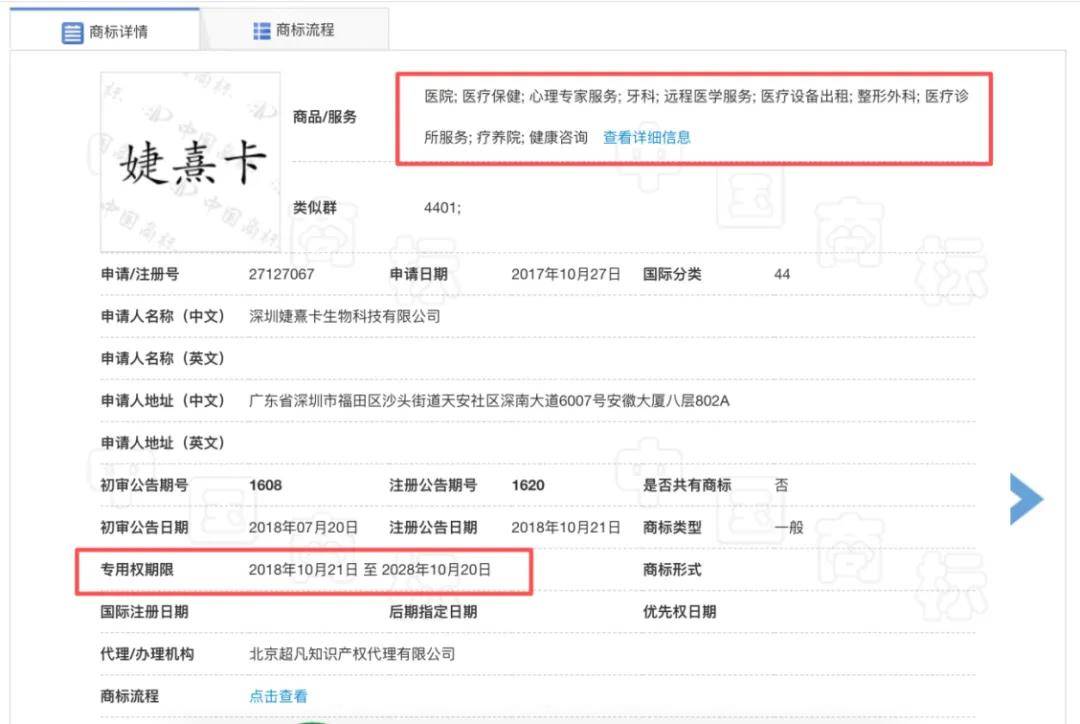Select the registration number 27127067
The width and height of the screenshot is (1080, 724).
pos(283,273)
